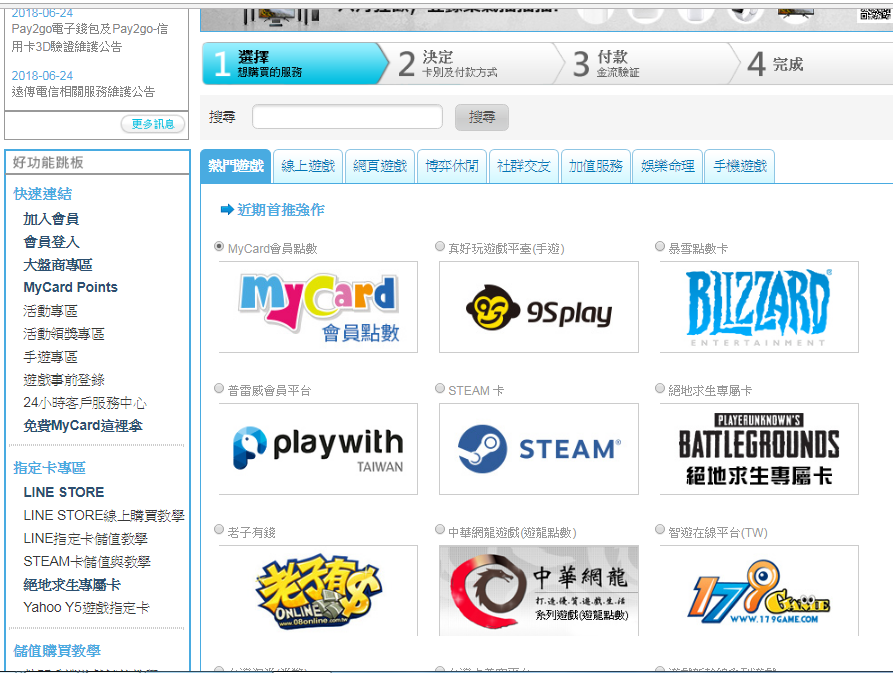This screenshot has width=893, height=673.
Task: Click step 3 付款 金流驗証
Action: click(646, 64)
